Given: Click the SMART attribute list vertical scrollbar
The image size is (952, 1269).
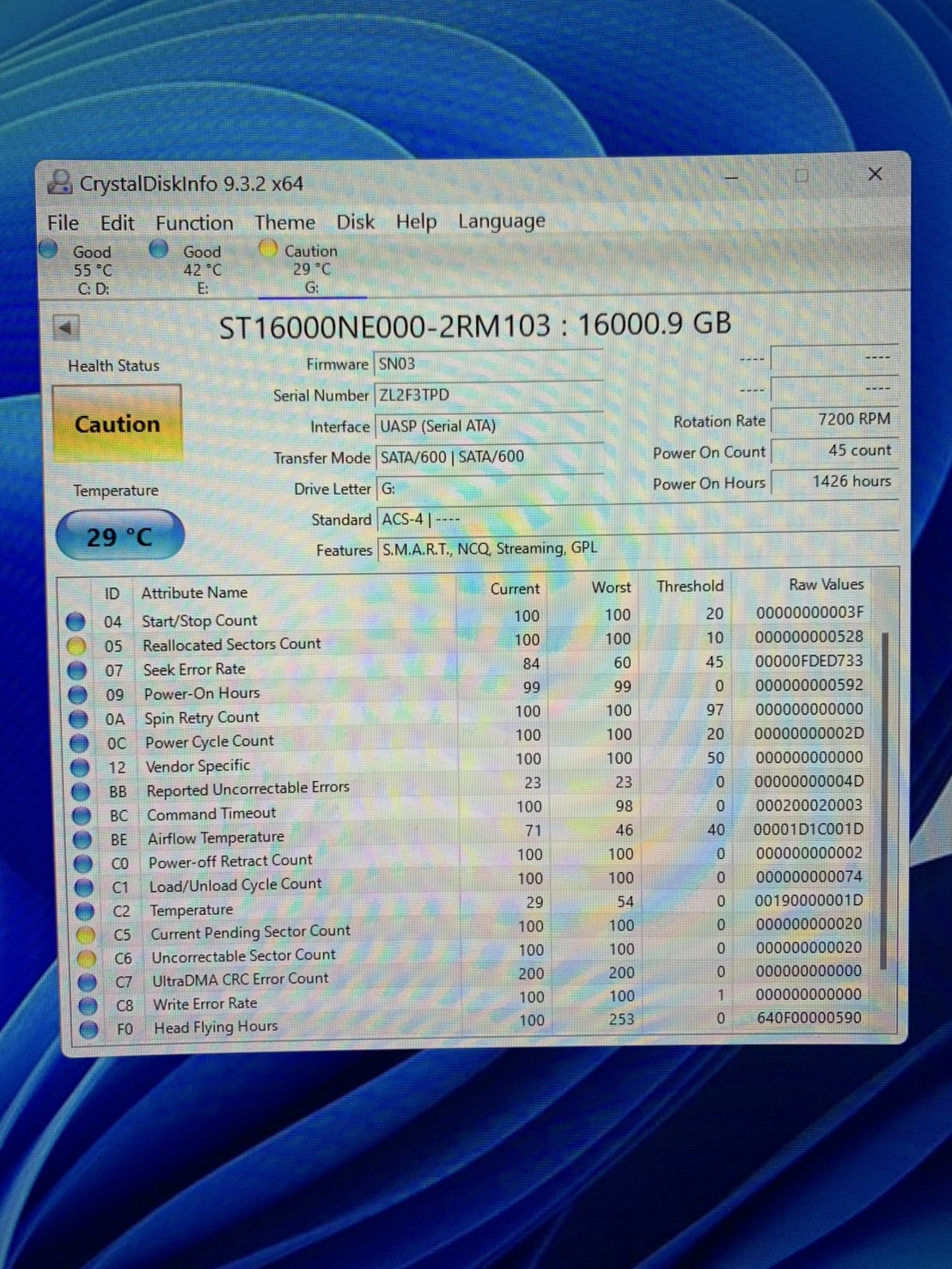Looking at the screenshot, I should 884,799.
